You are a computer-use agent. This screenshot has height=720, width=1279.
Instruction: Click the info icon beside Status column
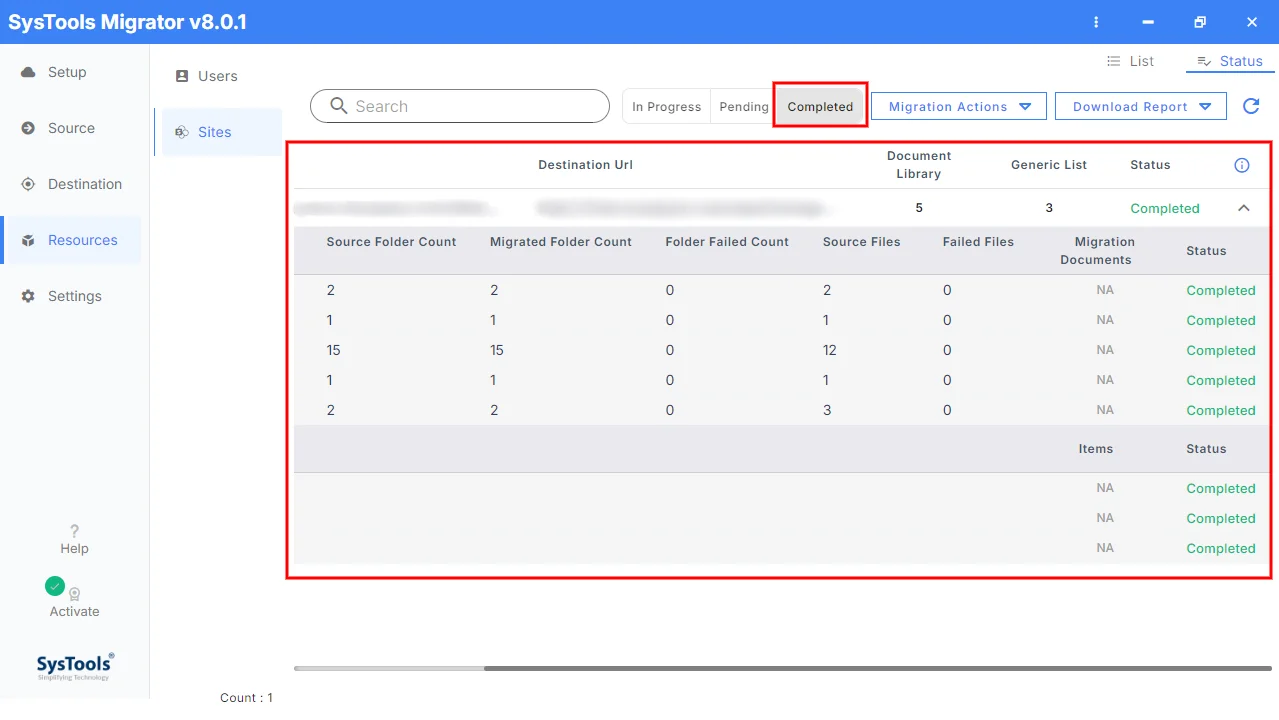pyautogui.click(x=1242, y=165)
